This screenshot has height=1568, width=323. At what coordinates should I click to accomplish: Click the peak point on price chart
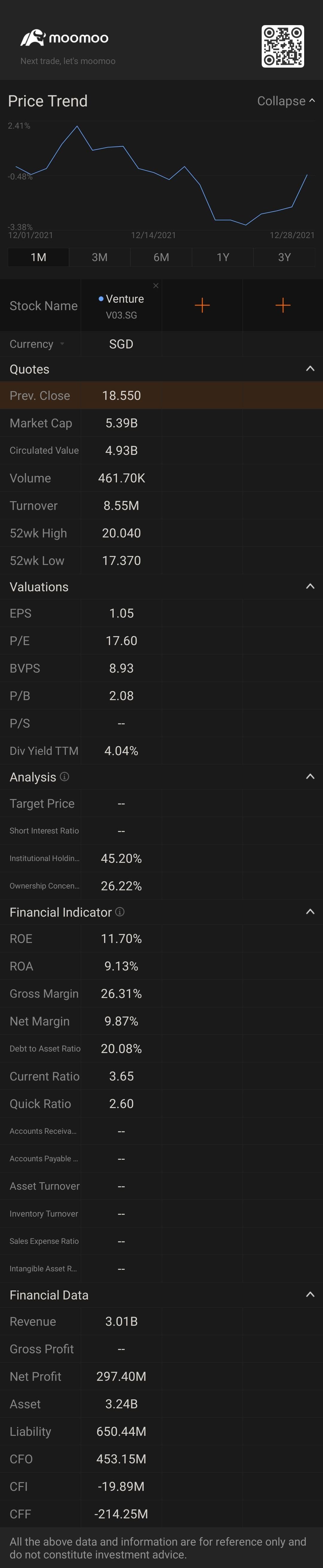[x=77, y=127]
